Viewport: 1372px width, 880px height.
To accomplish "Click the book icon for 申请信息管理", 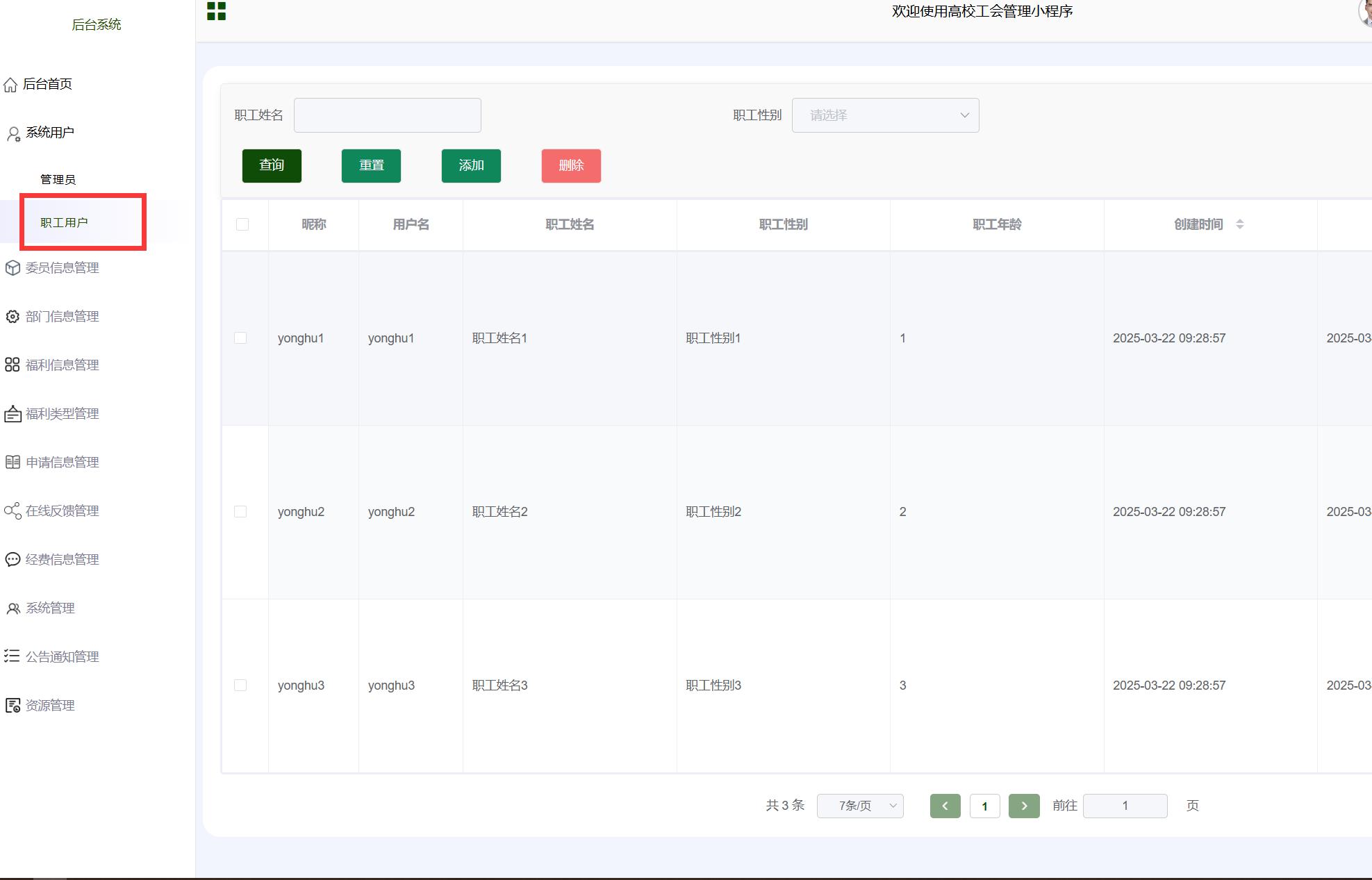I will click(x=13, y=463).
